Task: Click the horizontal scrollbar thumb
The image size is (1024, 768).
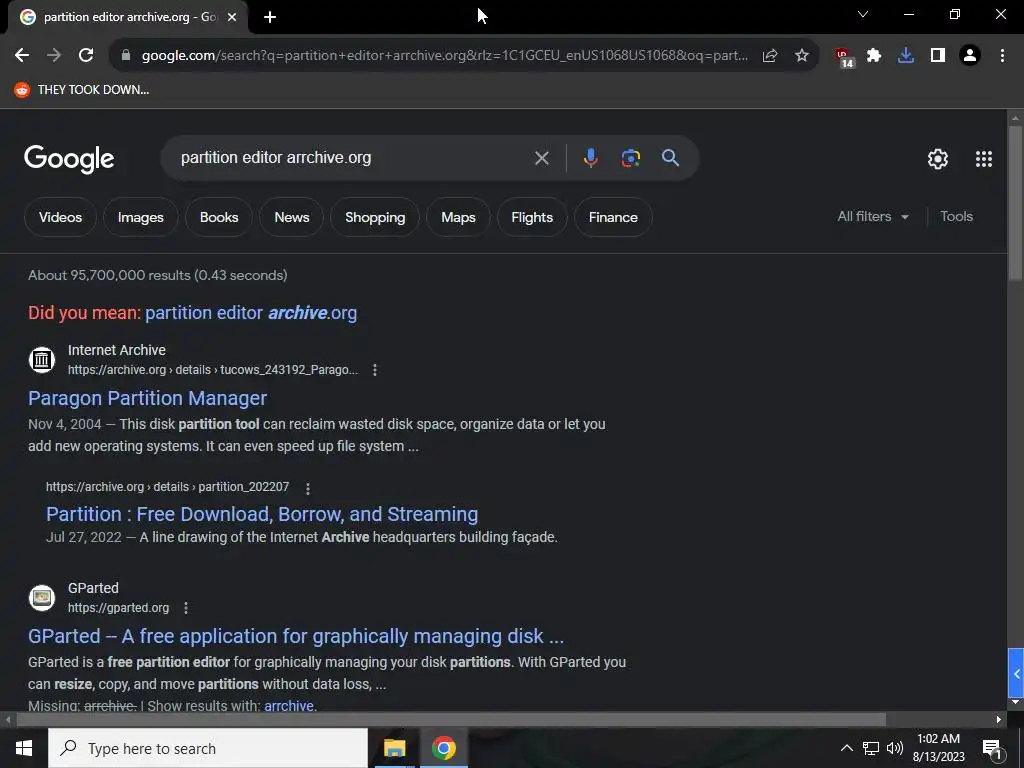Action: [451, 720]
